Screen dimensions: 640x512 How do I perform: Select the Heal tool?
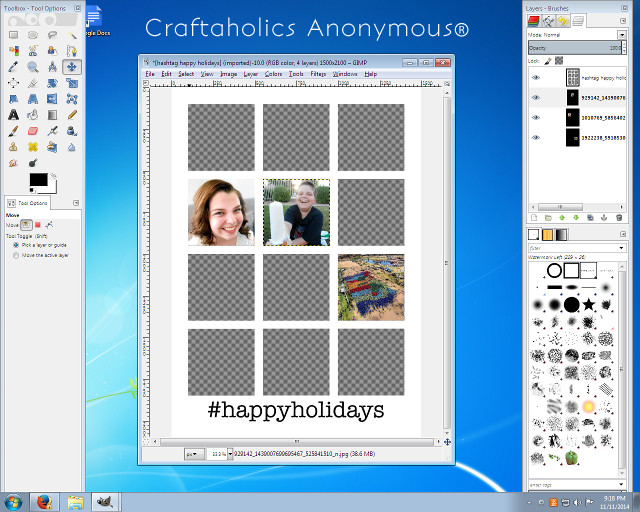(x=33, y=147)
